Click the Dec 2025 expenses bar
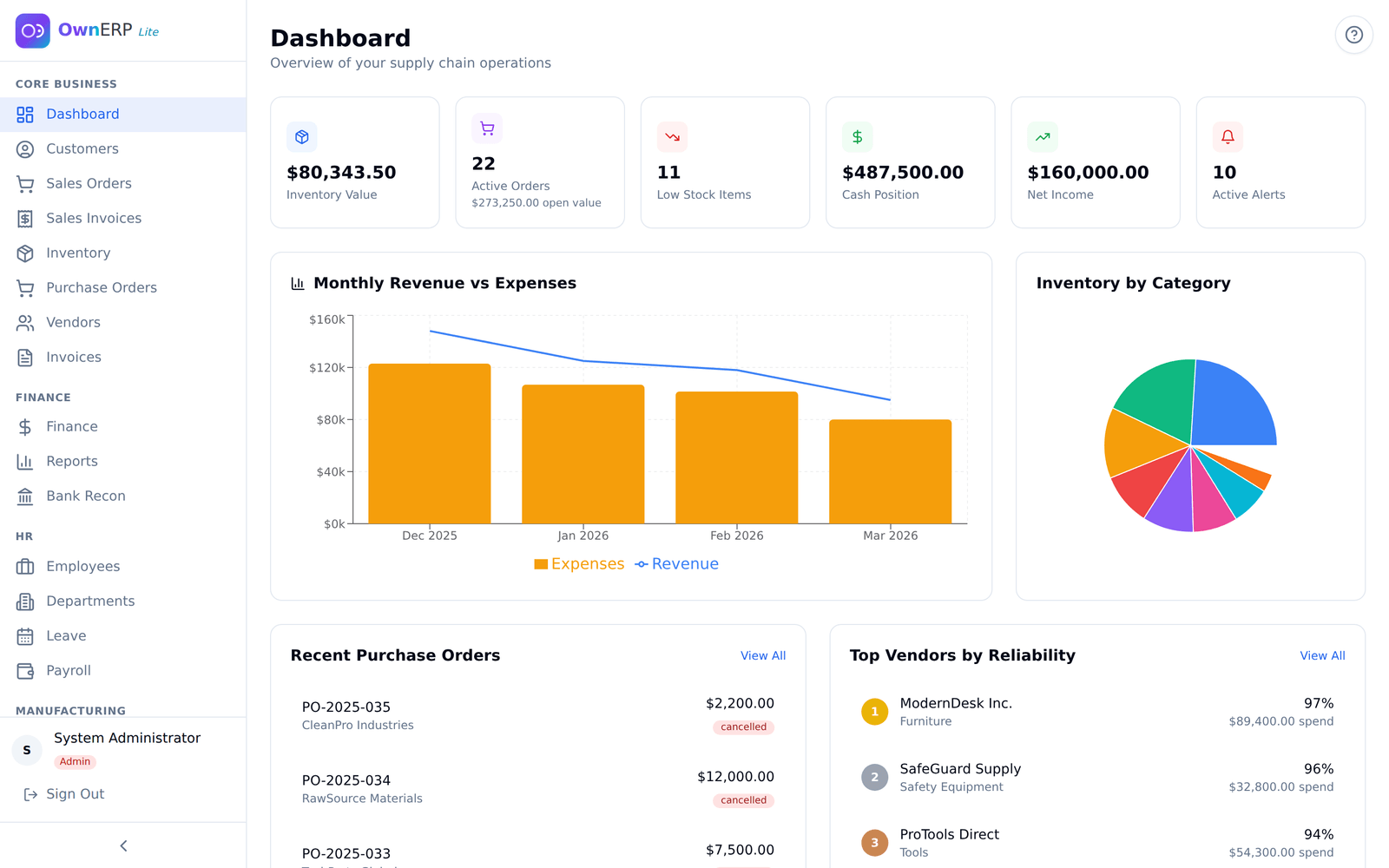This screenshot has width=1389, height=868. click(x=430, y=444)
